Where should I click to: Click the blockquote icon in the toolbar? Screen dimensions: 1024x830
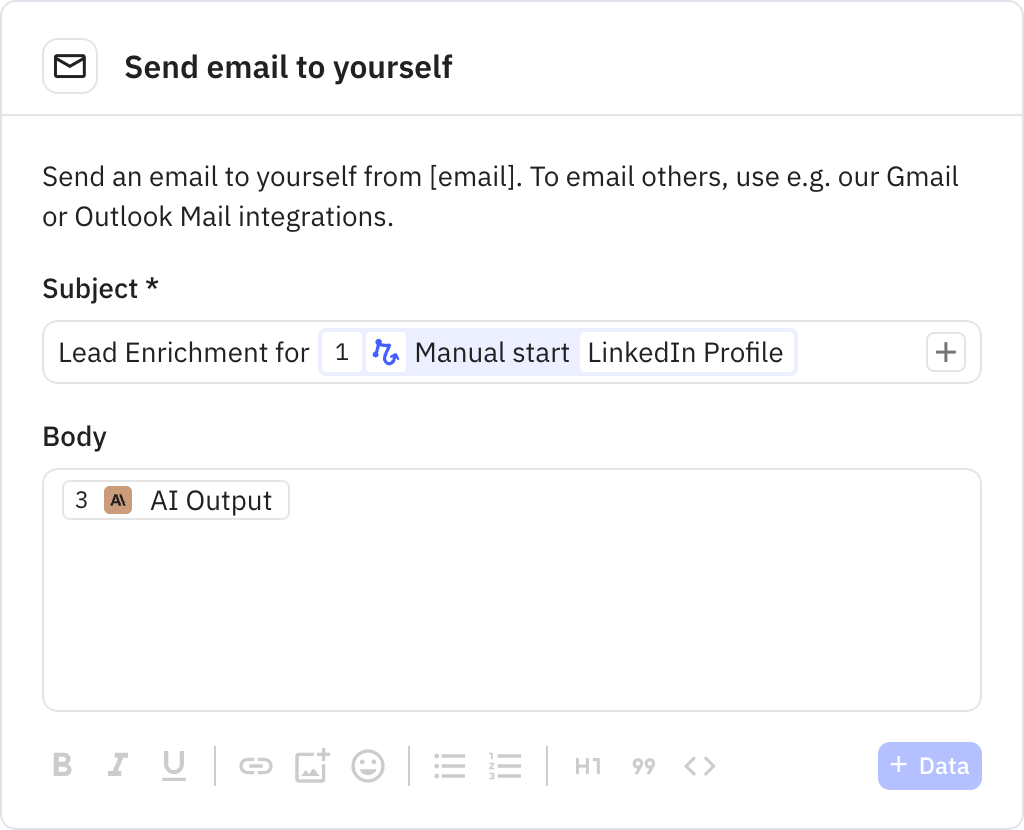(643, 766)
